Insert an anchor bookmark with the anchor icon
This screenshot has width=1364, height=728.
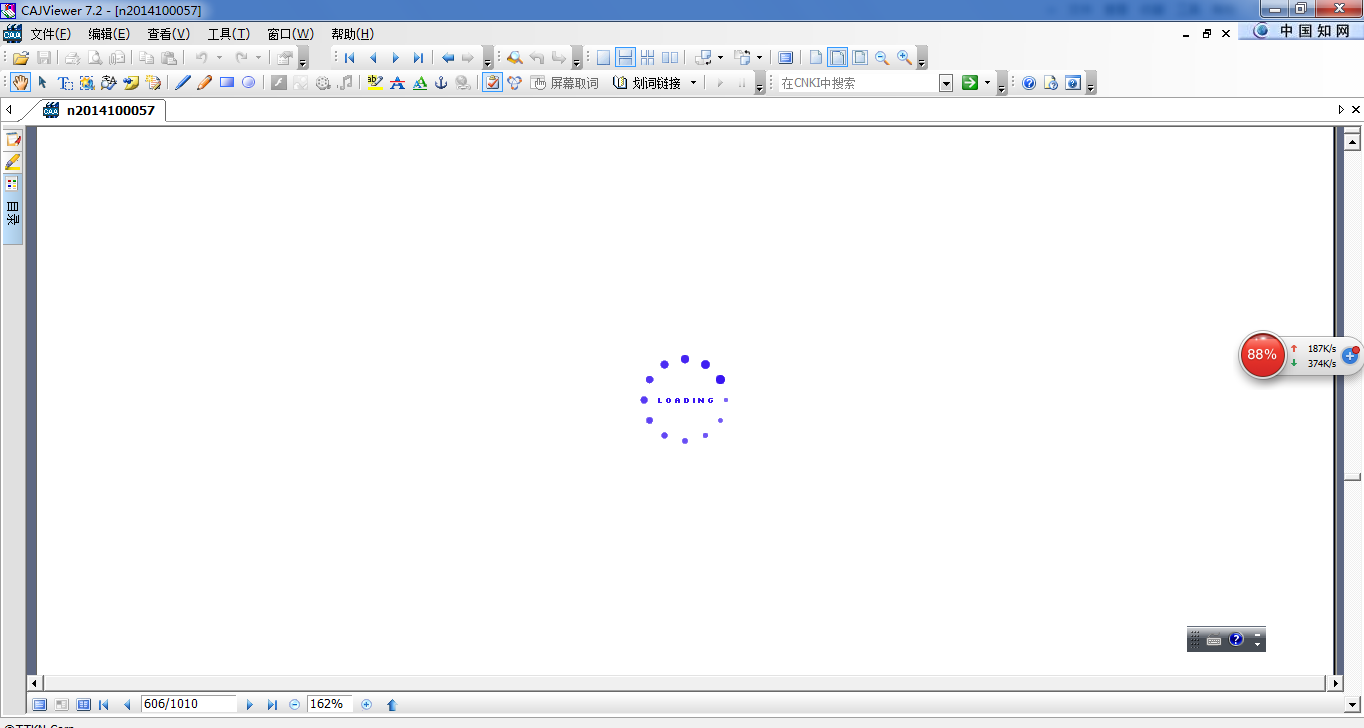[441, 83]
